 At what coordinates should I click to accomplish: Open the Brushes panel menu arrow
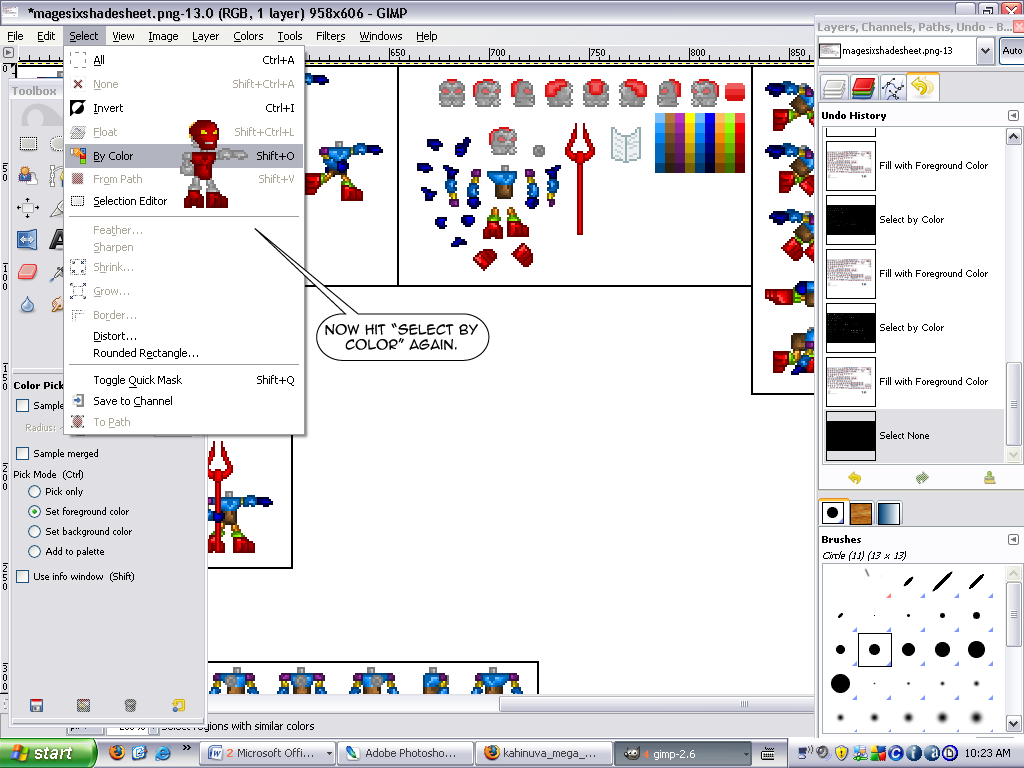(1013, 539)
